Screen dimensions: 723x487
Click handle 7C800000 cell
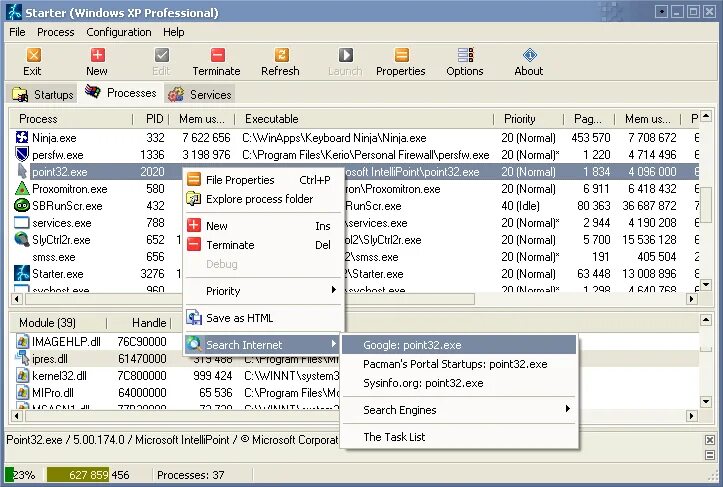pos(142,376)
